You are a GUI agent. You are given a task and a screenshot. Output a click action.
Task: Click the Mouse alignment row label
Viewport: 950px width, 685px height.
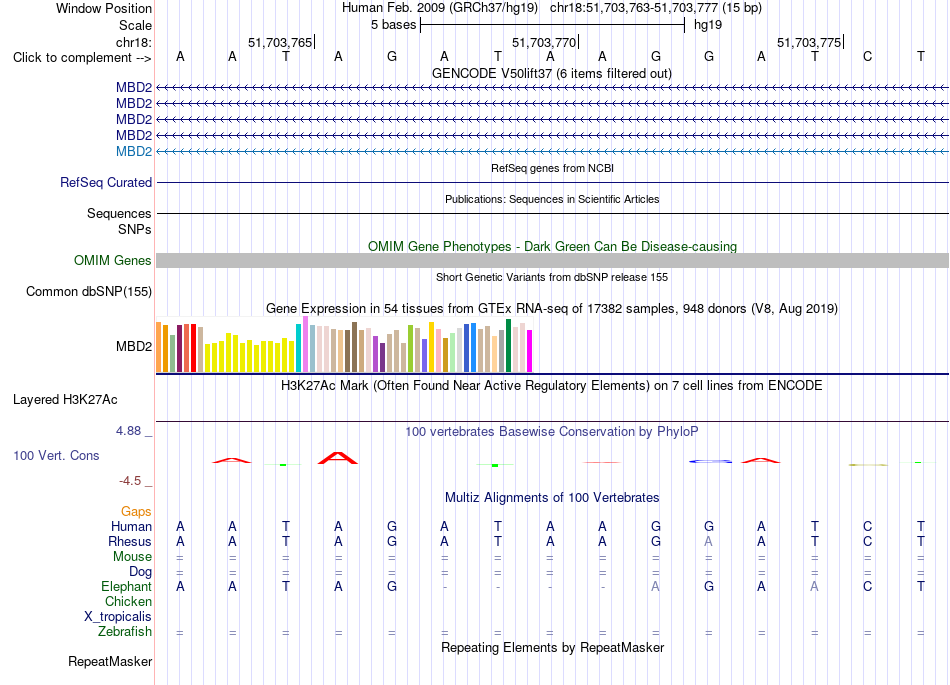coord(133,557)
